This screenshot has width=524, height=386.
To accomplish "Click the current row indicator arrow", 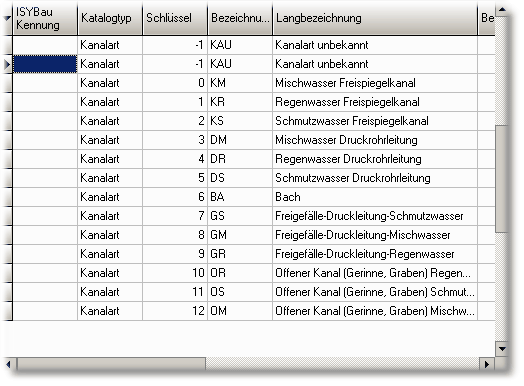I will 7,64.
